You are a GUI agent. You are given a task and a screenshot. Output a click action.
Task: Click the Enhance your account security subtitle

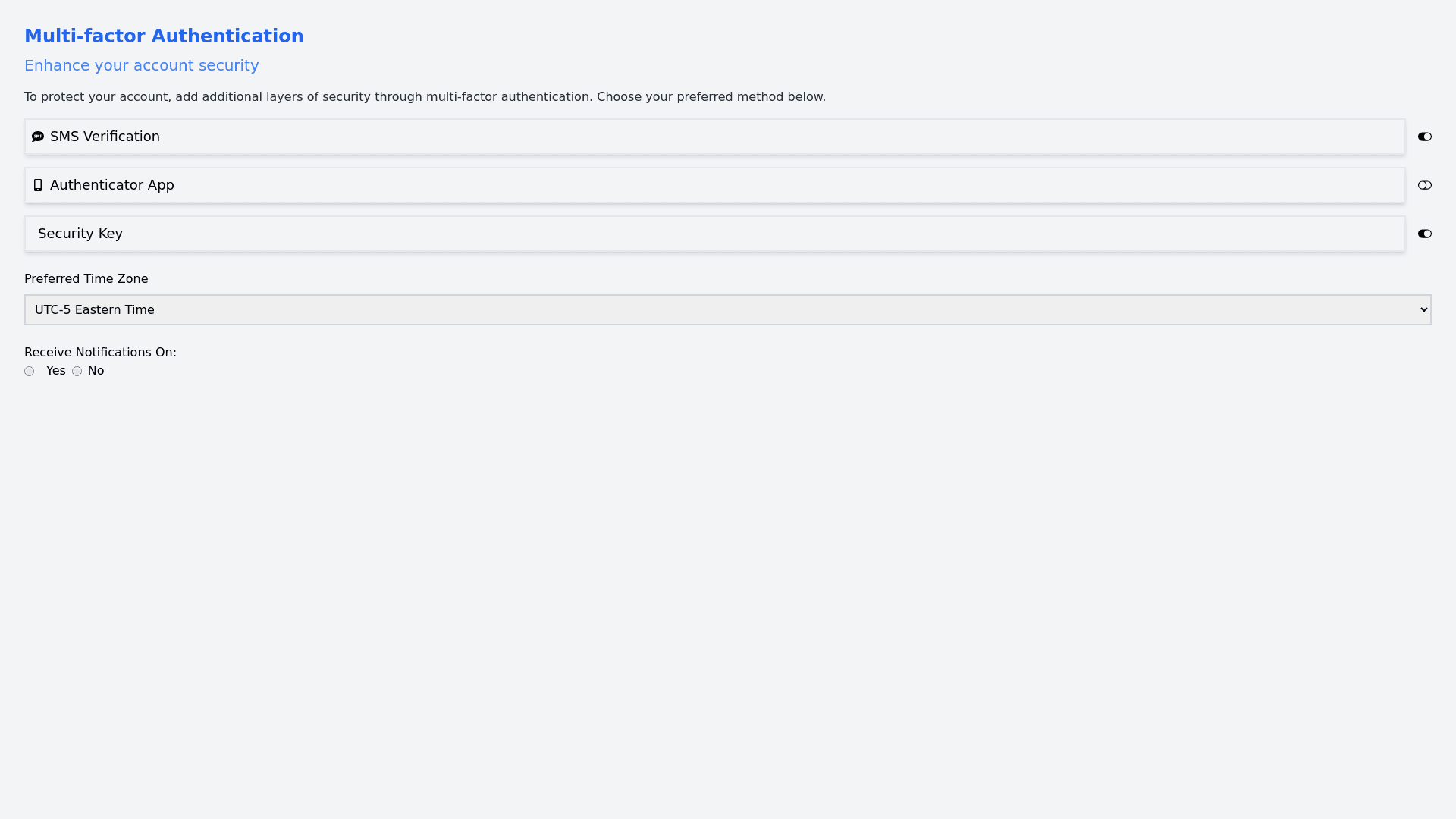tap(142, 65)
